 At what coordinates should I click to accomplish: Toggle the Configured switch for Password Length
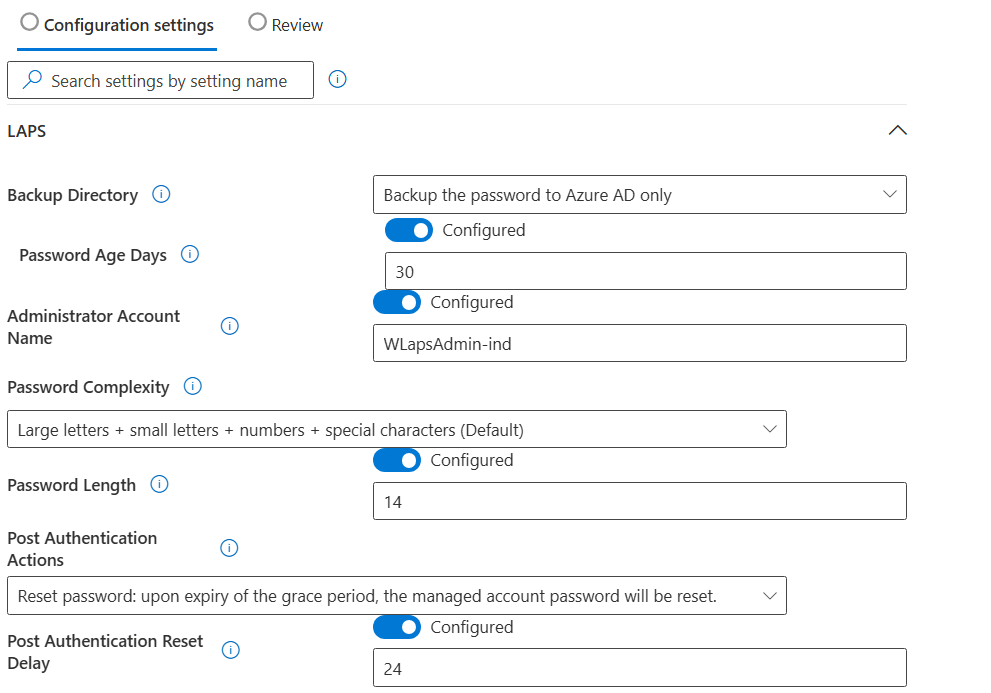point(397,460)
